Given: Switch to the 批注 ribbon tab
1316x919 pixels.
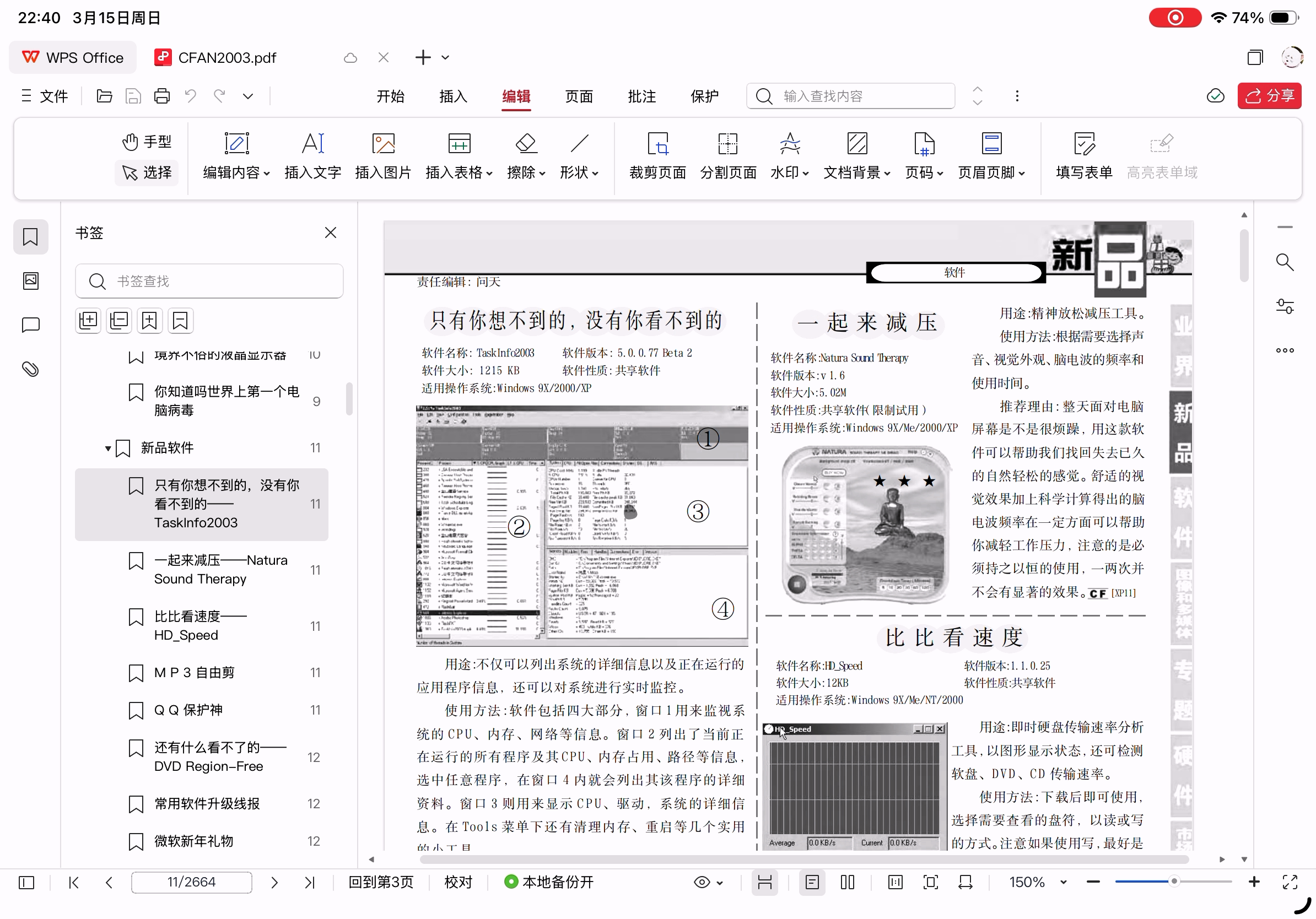Looking at the screenshot, I should click(641, 96).
